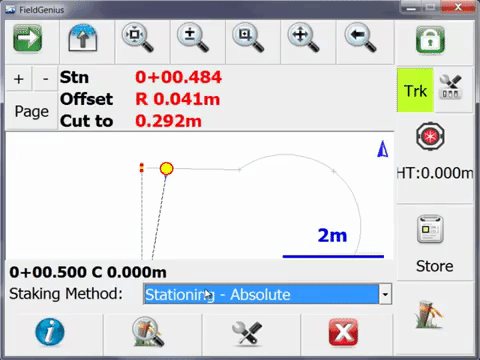The width and height of the screenshot is (480, 360).
Task: Click the zoom previous magnifier
Action: [361, 39]
